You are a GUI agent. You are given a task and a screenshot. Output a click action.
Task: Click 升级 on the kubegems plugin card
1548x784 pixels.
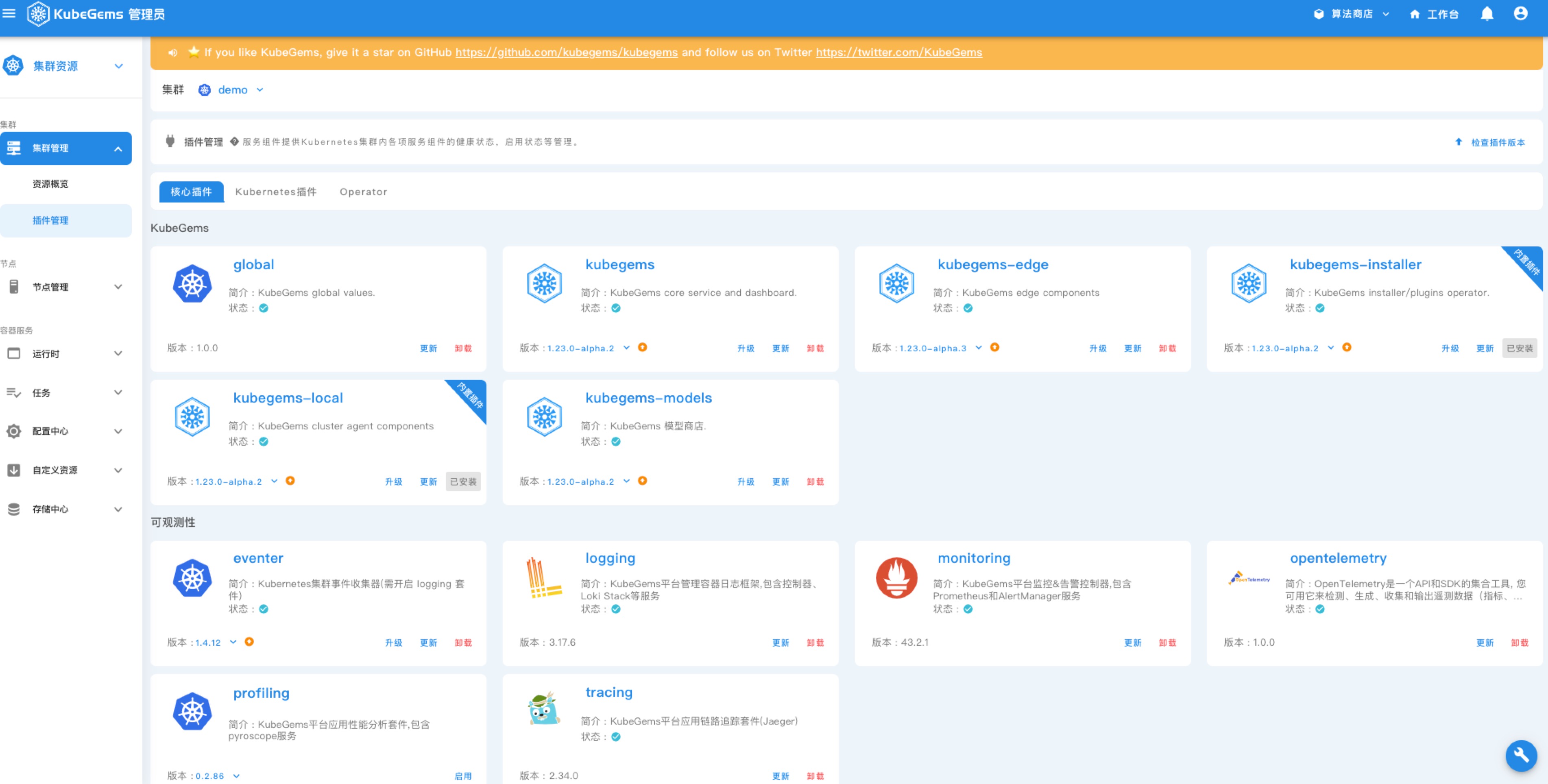pos(746,348)
